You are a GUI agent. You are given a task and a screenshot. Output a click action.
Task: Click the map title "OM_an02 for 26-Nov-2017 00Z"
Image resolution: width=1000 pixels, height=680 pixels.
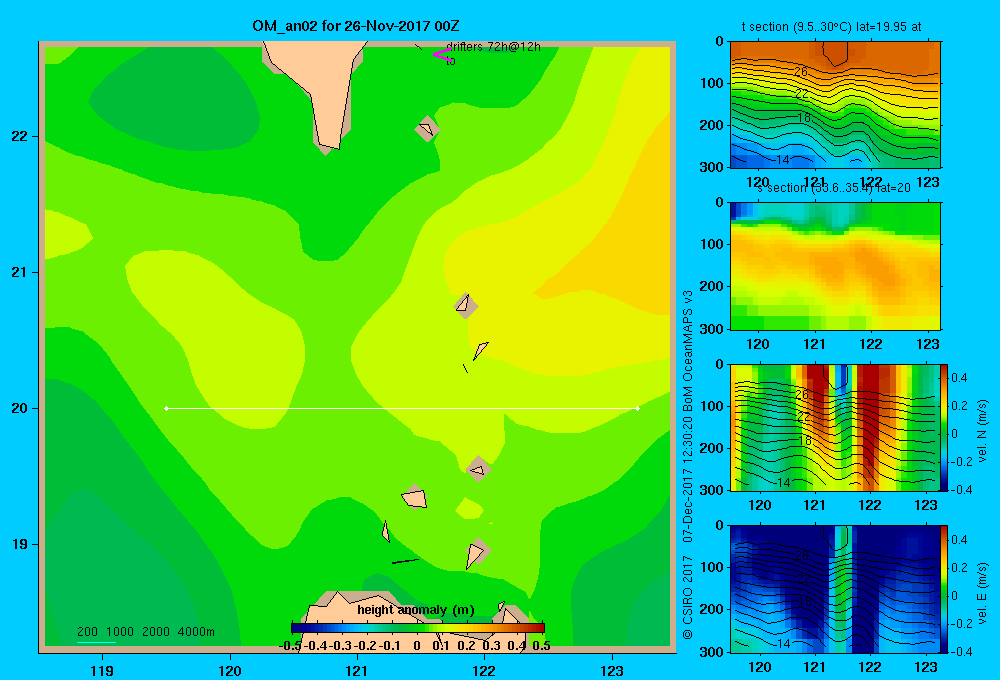(x=356, y=26)
